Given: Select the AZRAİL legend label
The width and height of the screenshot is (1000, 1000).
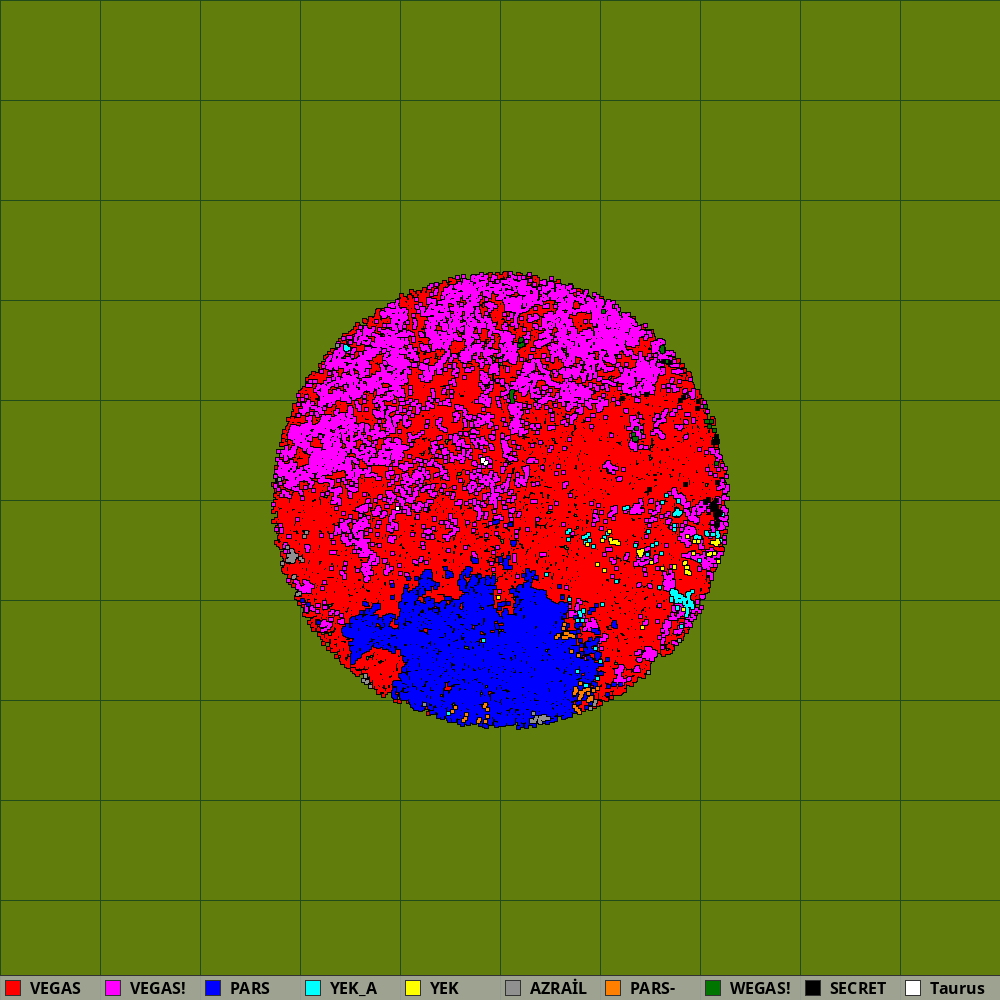Looking at the screenshot, I should 558,989.
